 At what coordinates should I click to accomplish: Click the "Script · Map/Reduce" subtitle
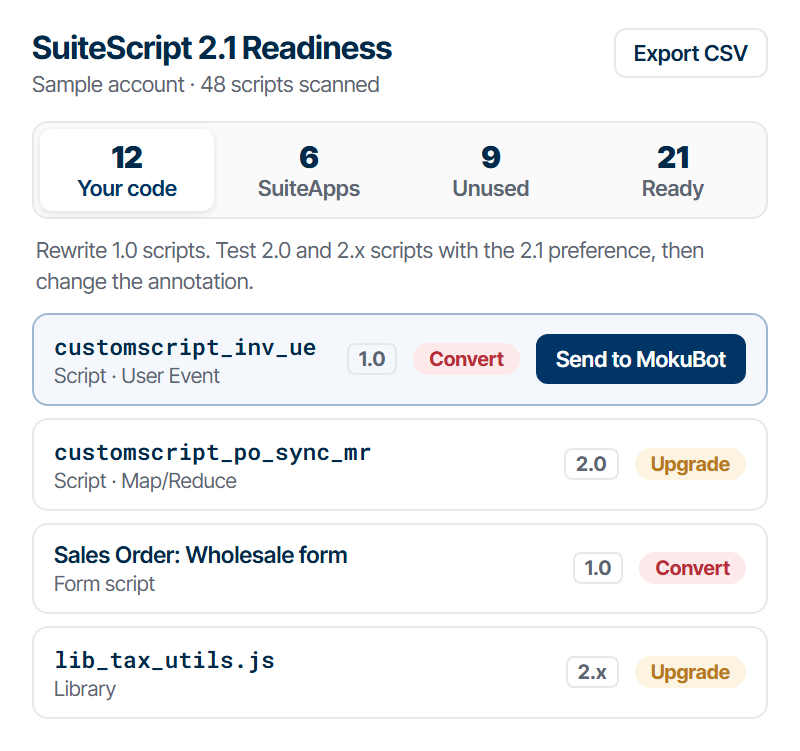coord(145,481)
